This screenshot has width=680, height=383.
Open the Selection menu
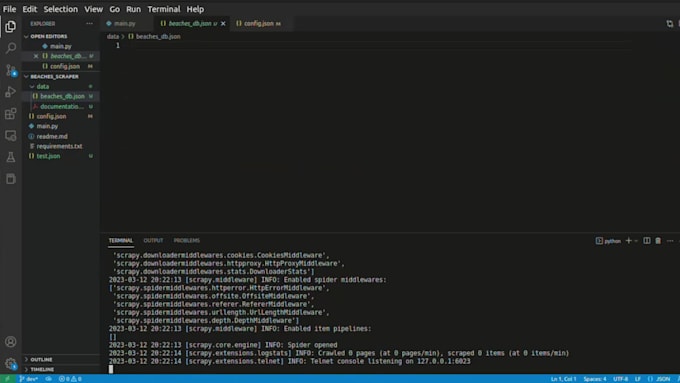coord(61,9)
